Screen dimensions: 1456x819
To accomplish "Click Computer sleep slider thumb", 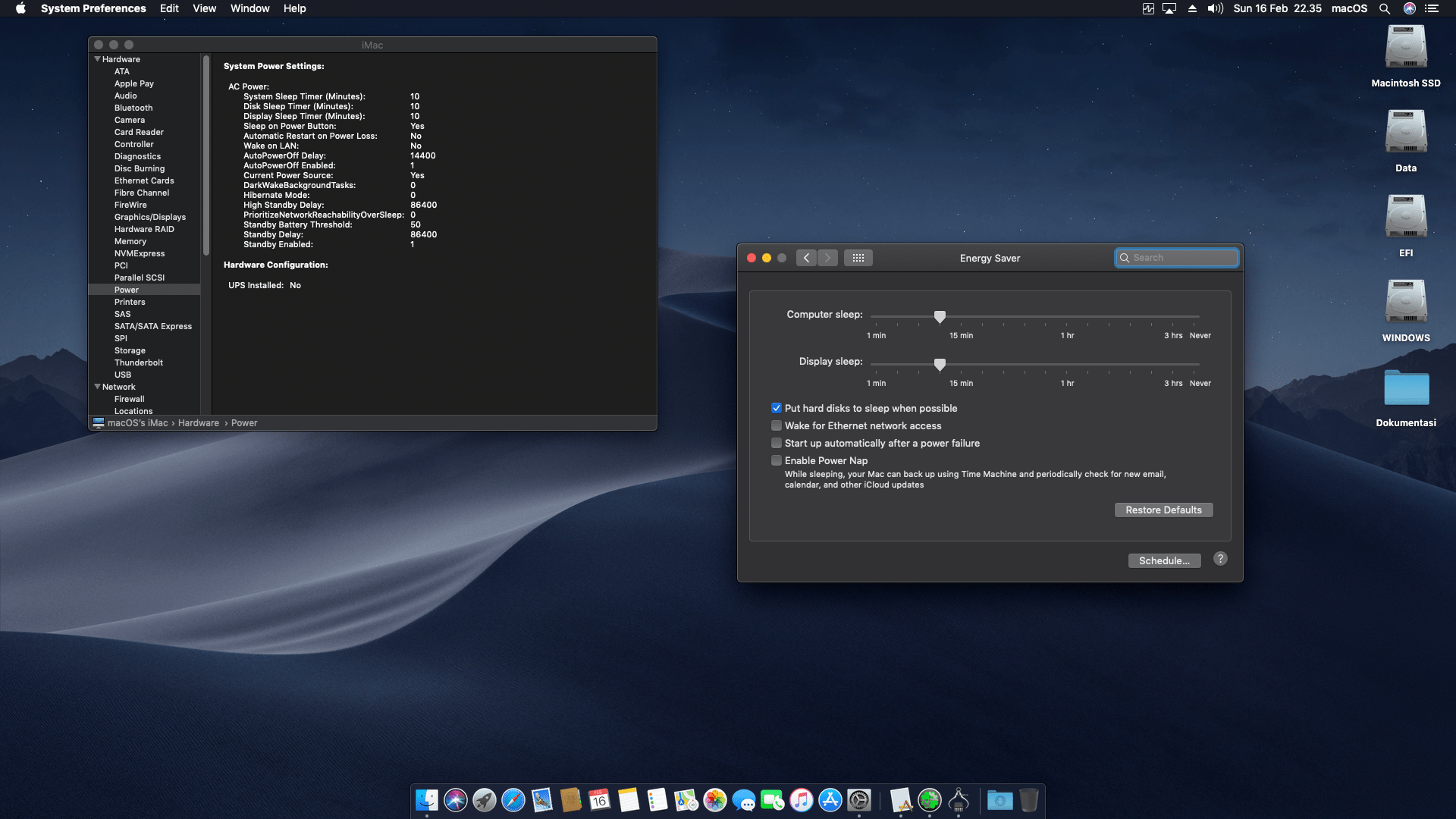I will pos(940,316).
